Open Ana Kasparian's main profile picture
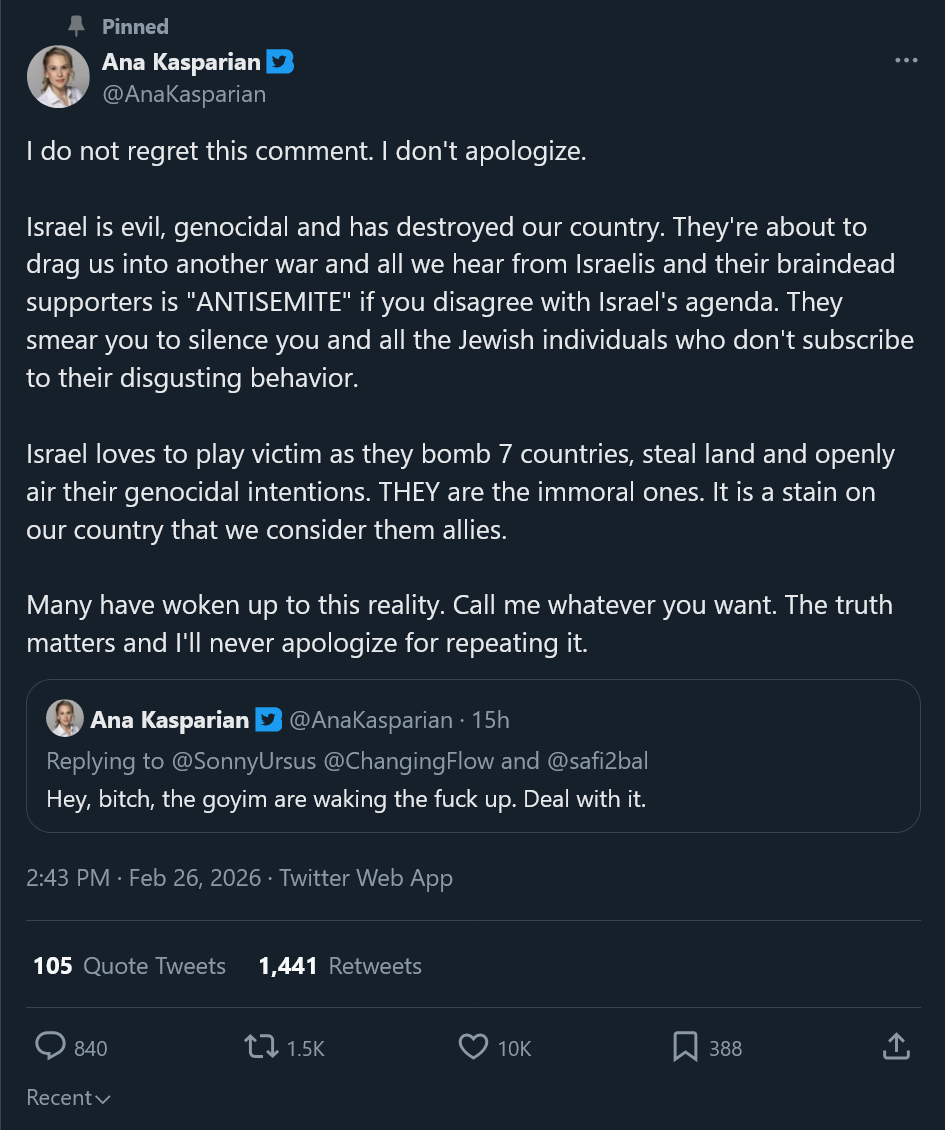The image size is (945, 1130). 59,77
